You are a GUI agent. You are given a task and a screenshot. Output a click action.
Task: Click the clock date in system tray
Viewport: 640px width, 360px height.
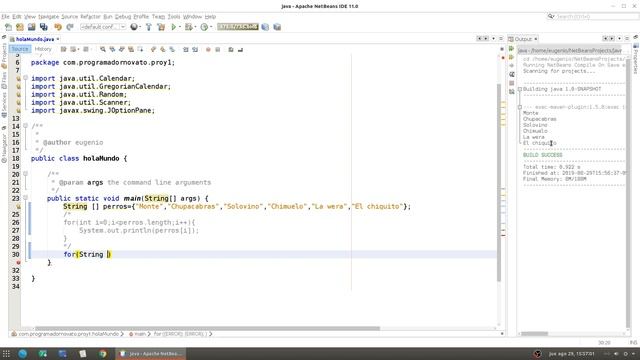point(571,354)
